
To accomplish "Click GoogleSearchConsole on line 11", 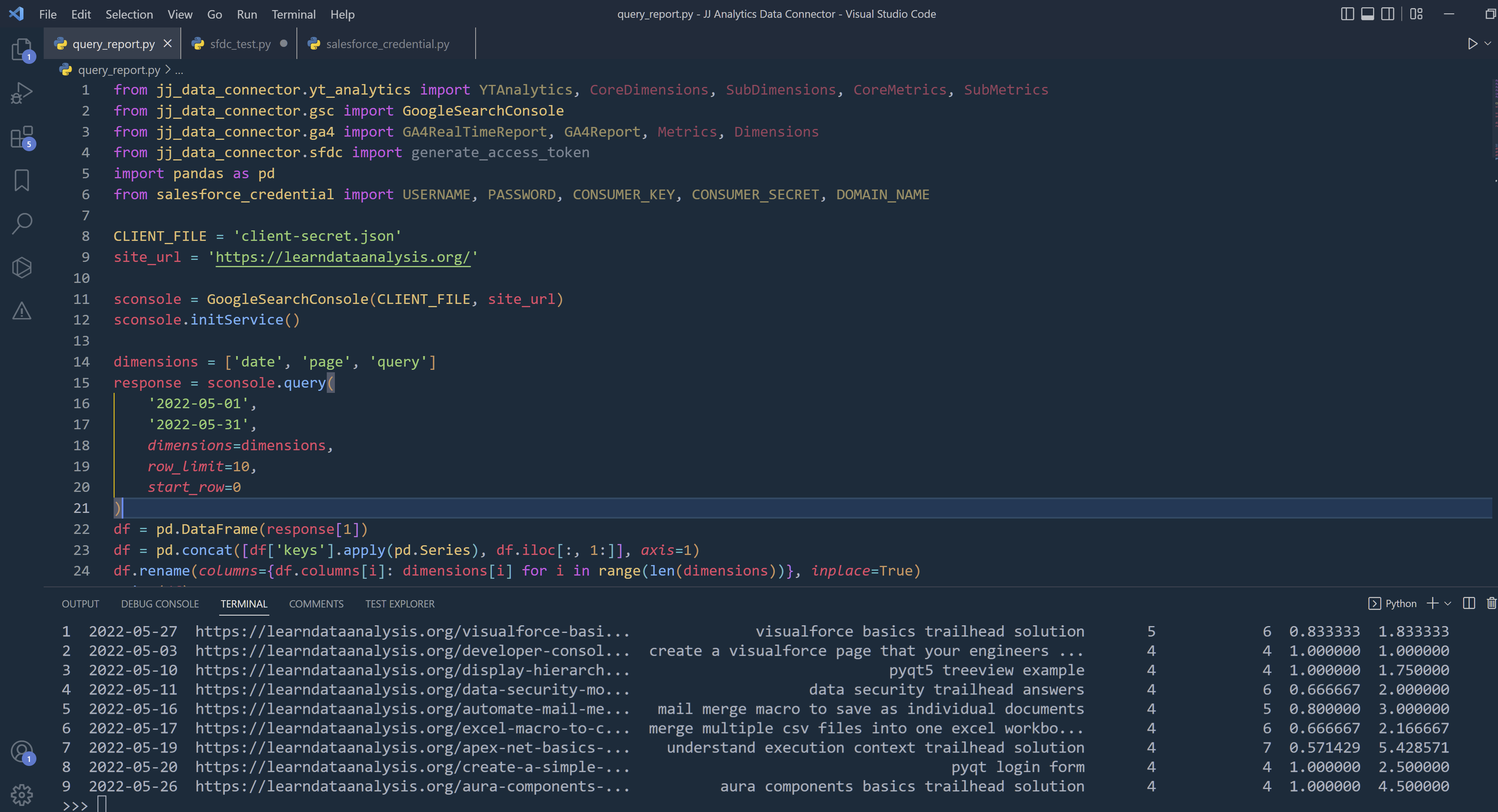I will (x=287, y=299).
